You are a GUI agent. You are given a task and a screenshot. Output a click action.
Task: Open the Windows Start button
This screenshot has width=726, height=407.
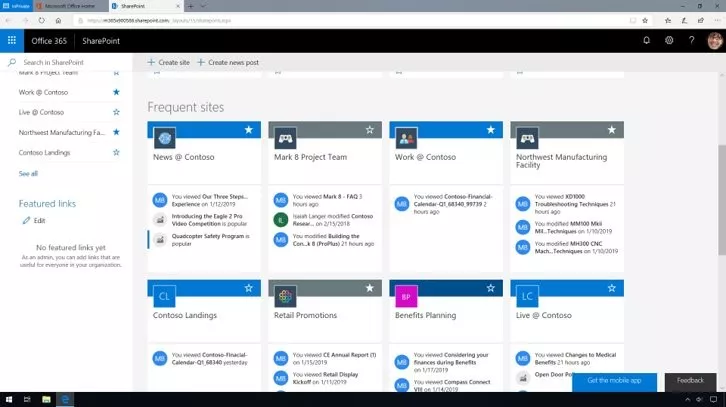click(x=9, y=399)
